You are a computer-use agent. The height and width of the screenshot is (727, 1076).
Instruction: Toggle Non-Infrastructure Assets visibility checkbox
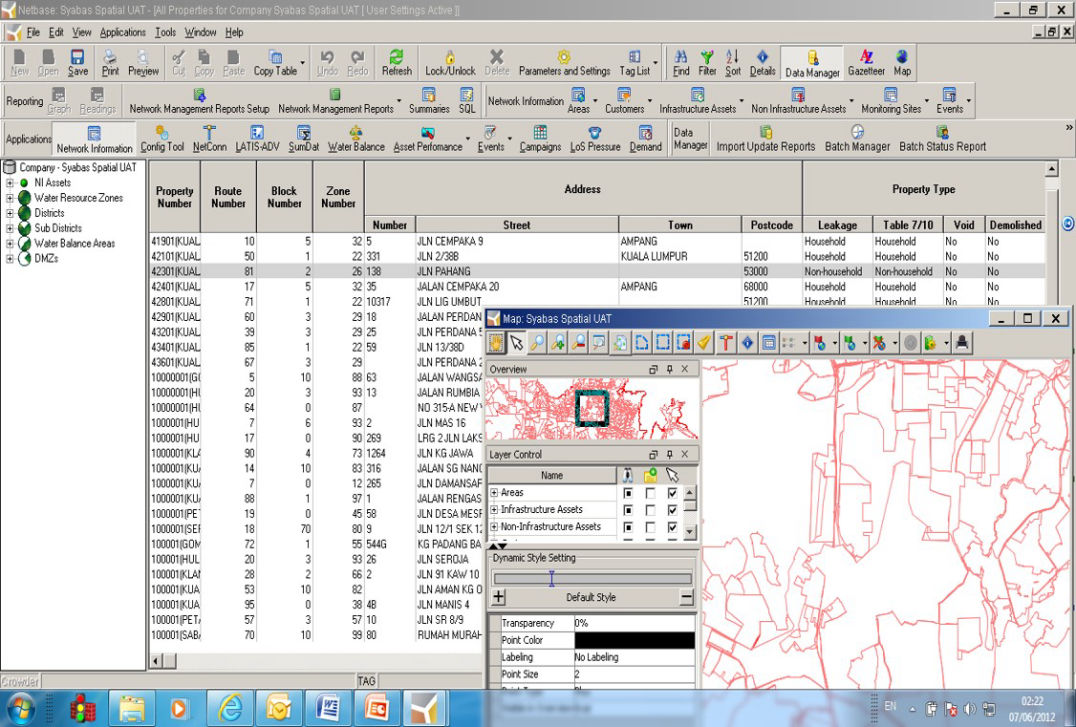tap(627, 527)
